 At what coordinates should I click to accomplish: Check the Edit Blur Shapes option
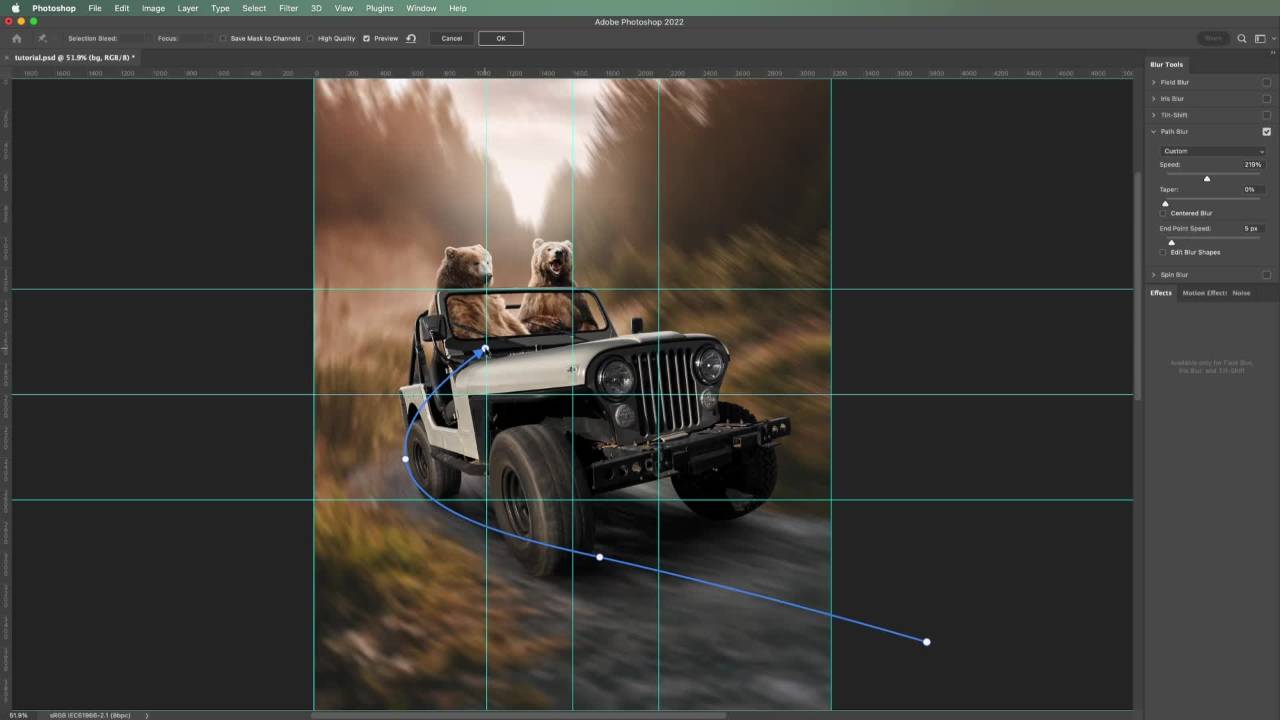click(x=1163, y=252)
